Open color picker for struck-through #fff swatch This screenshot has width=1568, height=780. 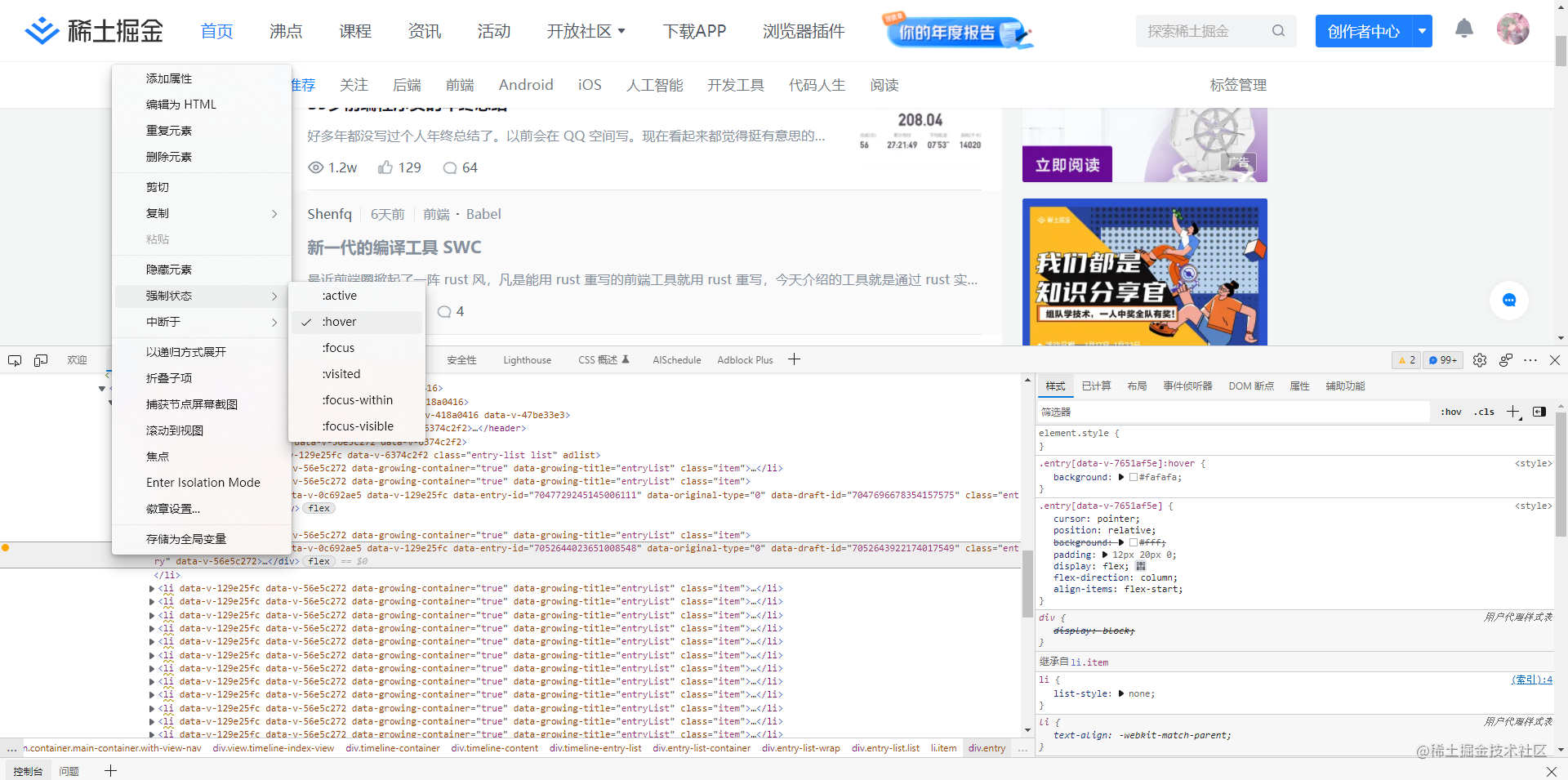[1133, 542]
